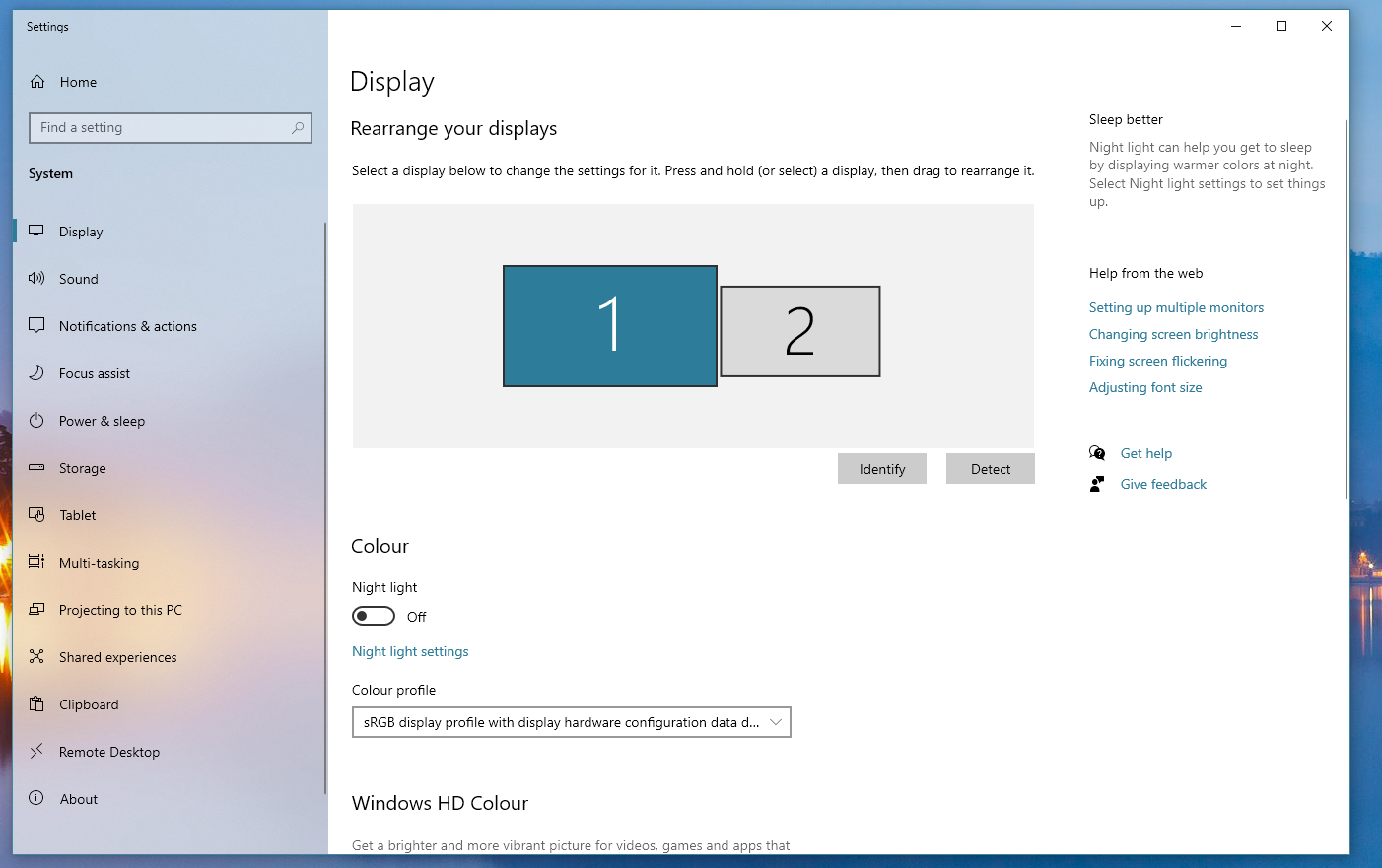
Task: Maximize the Settings window
Action: pyautogui.click(x=1281, y=26)
